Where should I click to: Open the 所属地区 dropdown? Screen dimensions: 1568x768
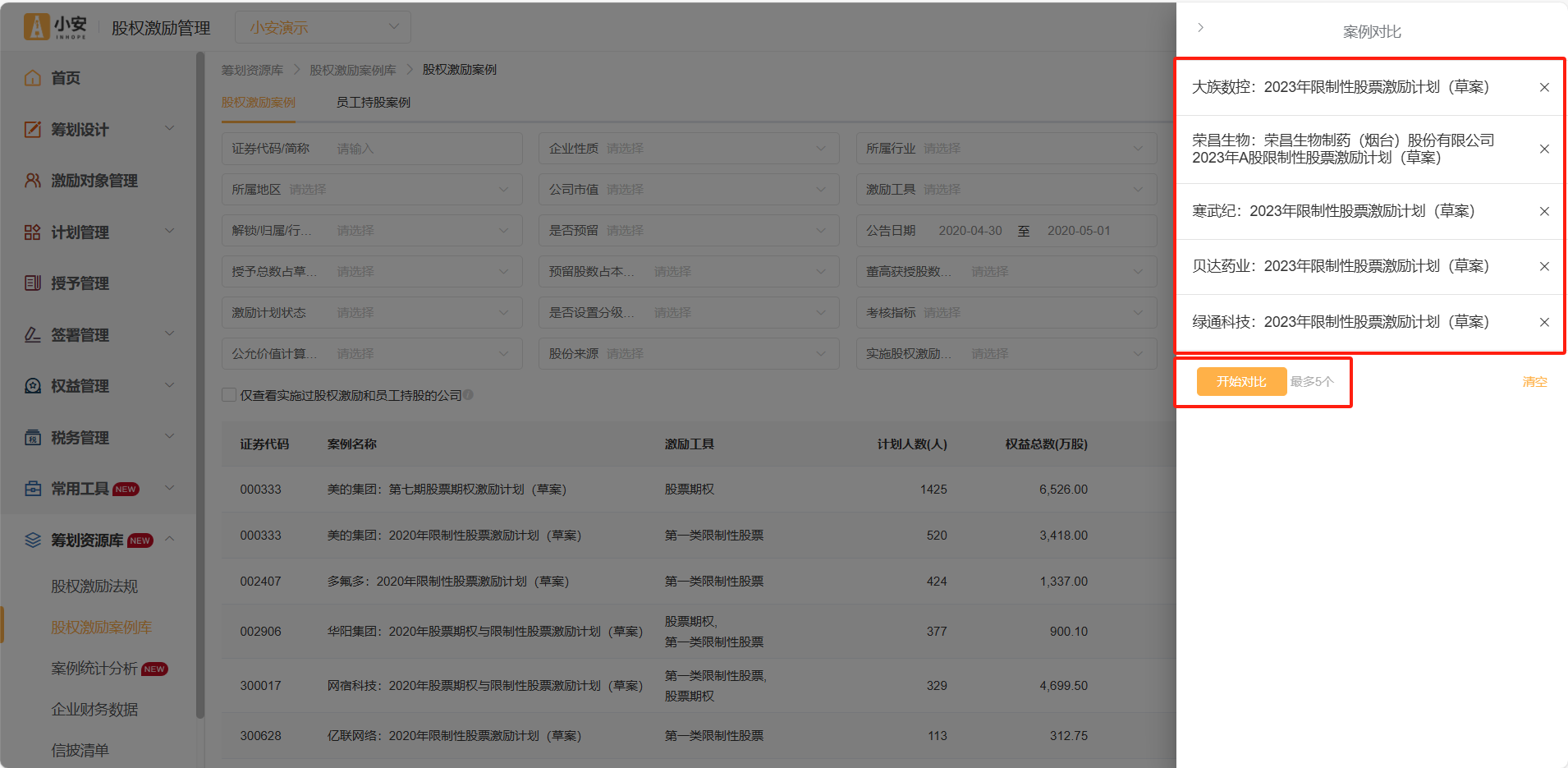[372, 190]
